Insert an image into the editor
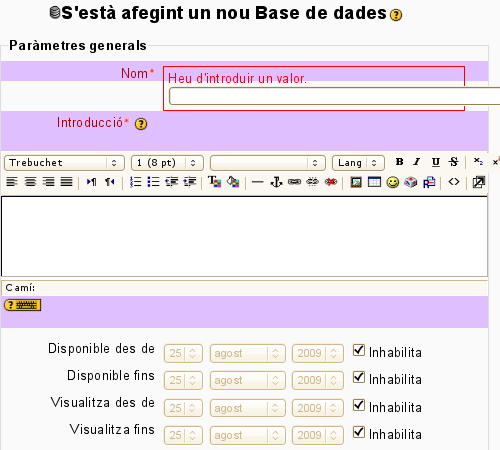Screen dimensions: 500x450 (x=356, y=182)
